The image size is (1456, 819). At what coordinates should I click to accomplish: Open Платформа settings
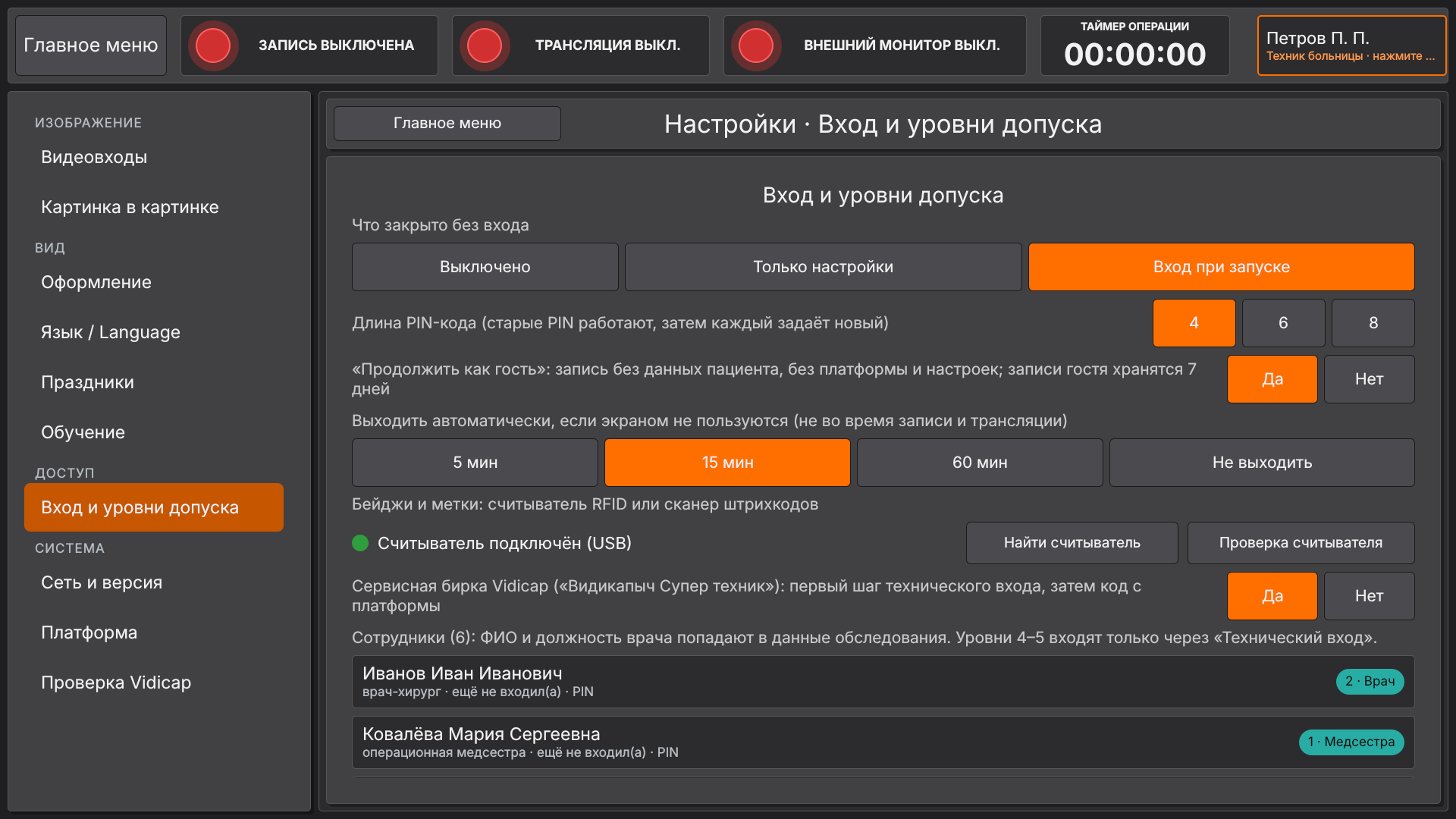point(154,632)
